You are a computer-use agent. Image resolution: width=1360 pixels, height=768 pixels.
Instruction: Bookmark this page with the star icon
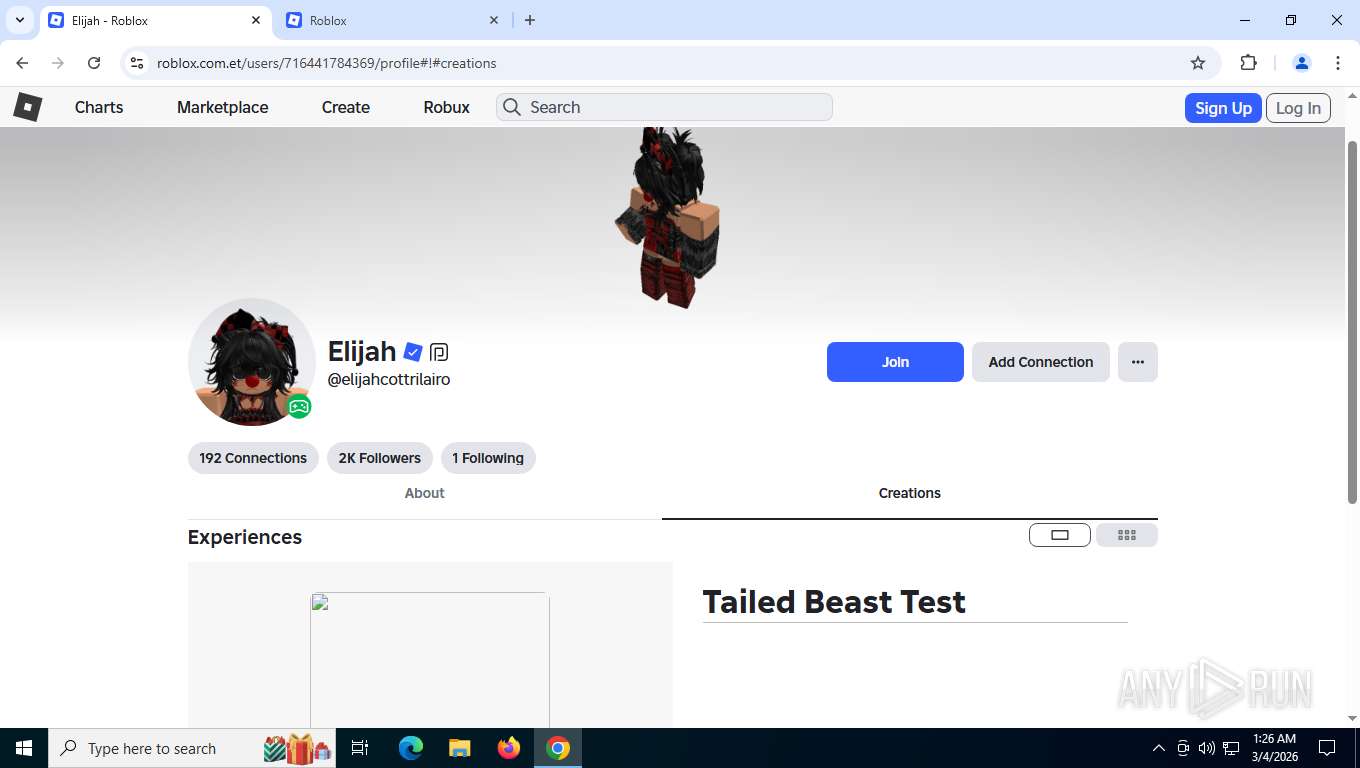pos(1198,63)
